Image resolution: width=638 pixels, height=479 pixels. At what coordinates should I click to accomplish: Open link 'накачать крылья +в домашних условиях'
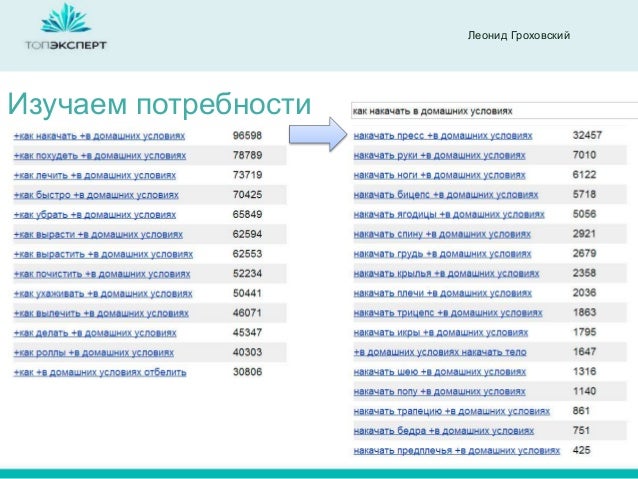pos(446,273)
